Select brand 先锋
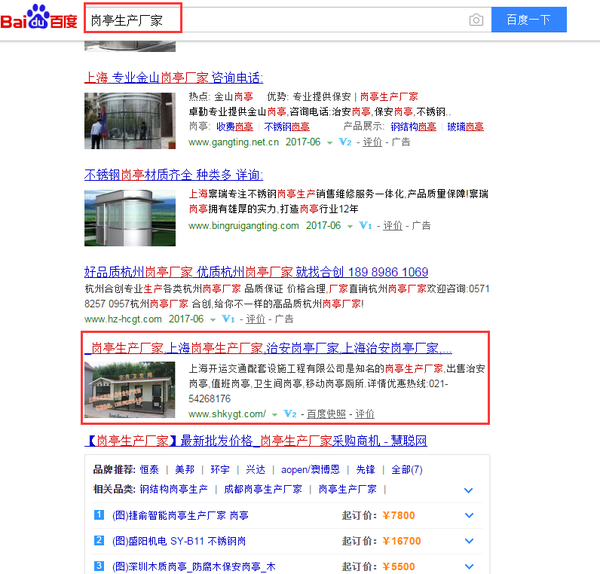This screenshot has width=600, height=574. point(365,470)
